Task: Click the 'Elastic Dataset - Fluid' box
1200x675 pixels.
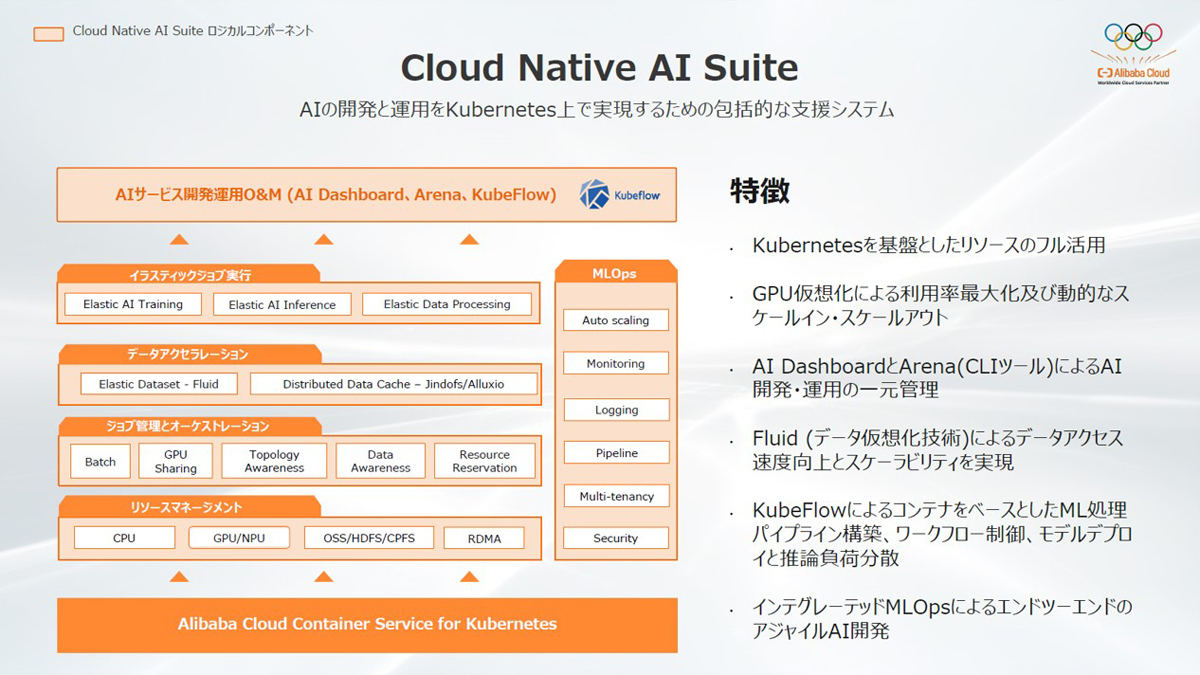Action: click(x=159, y=384)
